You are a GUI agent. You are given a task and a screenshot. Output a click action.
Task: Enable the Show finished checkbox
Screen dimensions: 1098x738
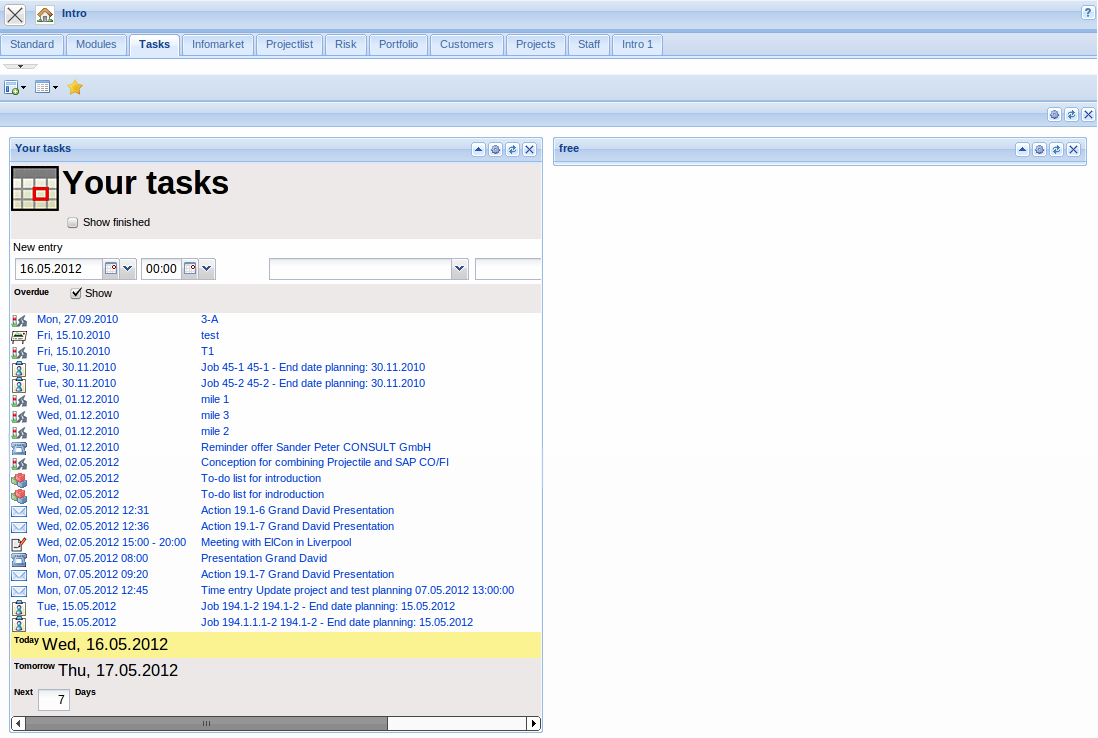pos(72,222)
